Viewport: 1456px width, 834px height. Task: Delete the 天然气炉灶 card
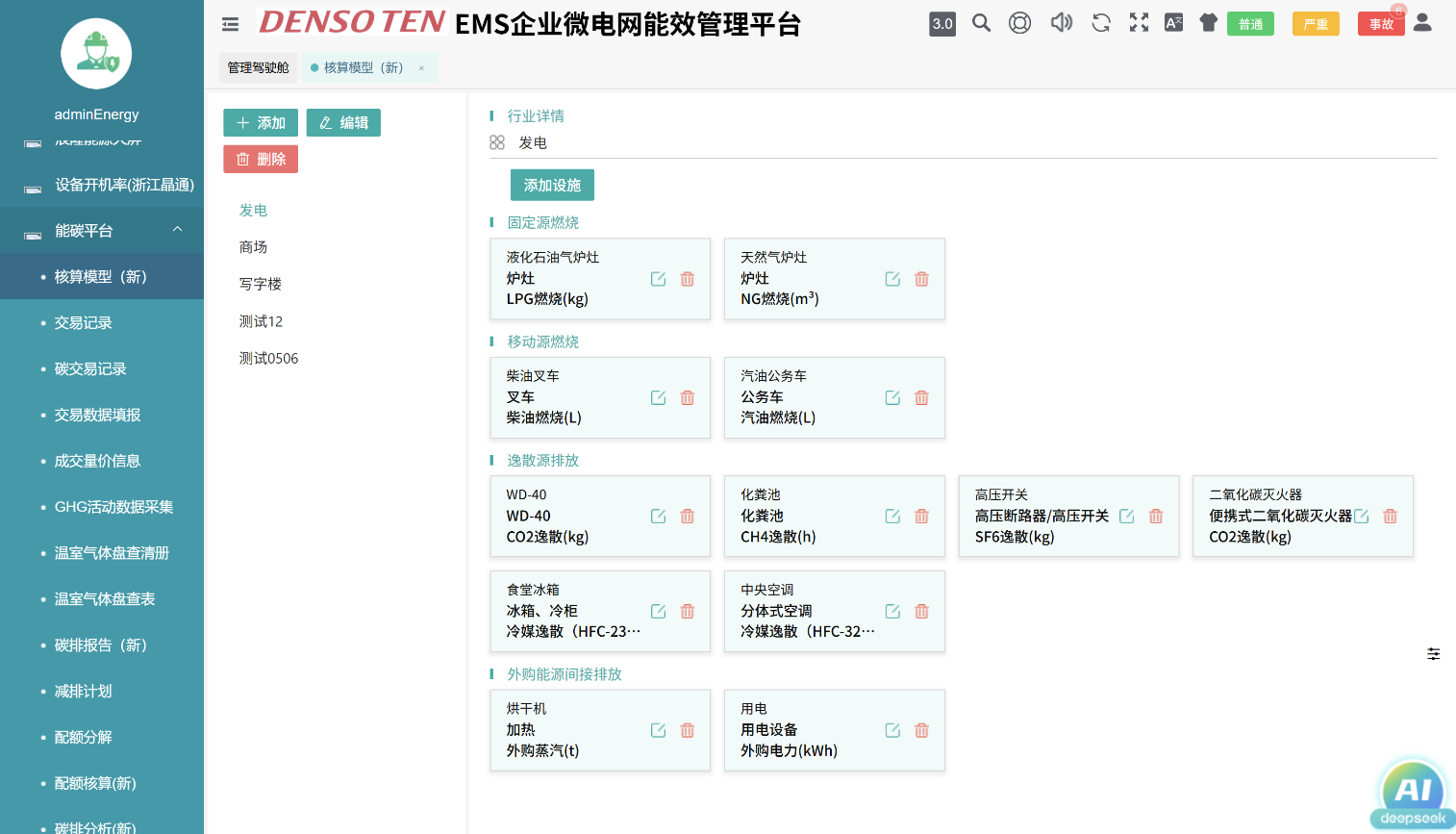[921, 279]
